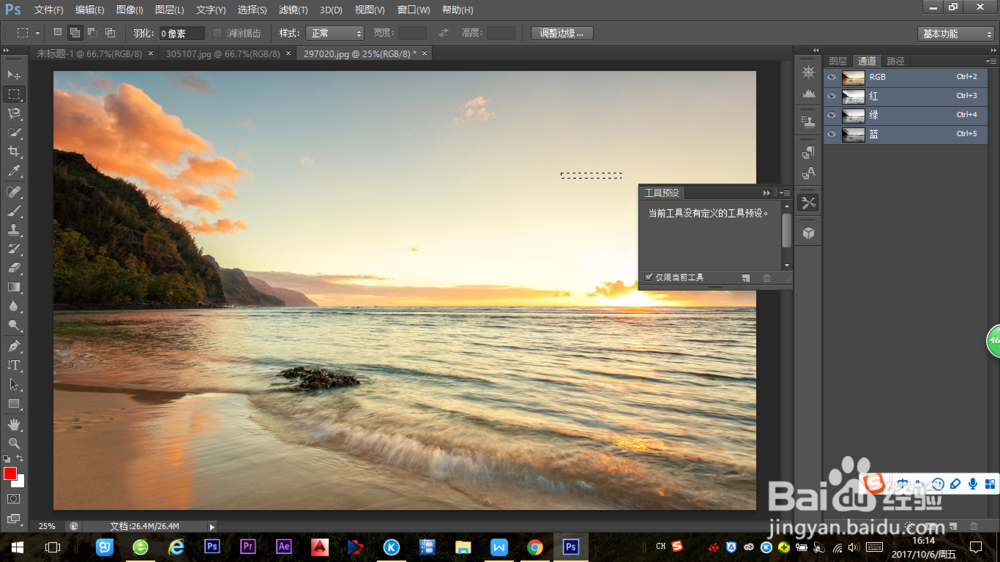1000x562 pixels.
Task: Click the 25% zoom level field
Action: [47, 526]
